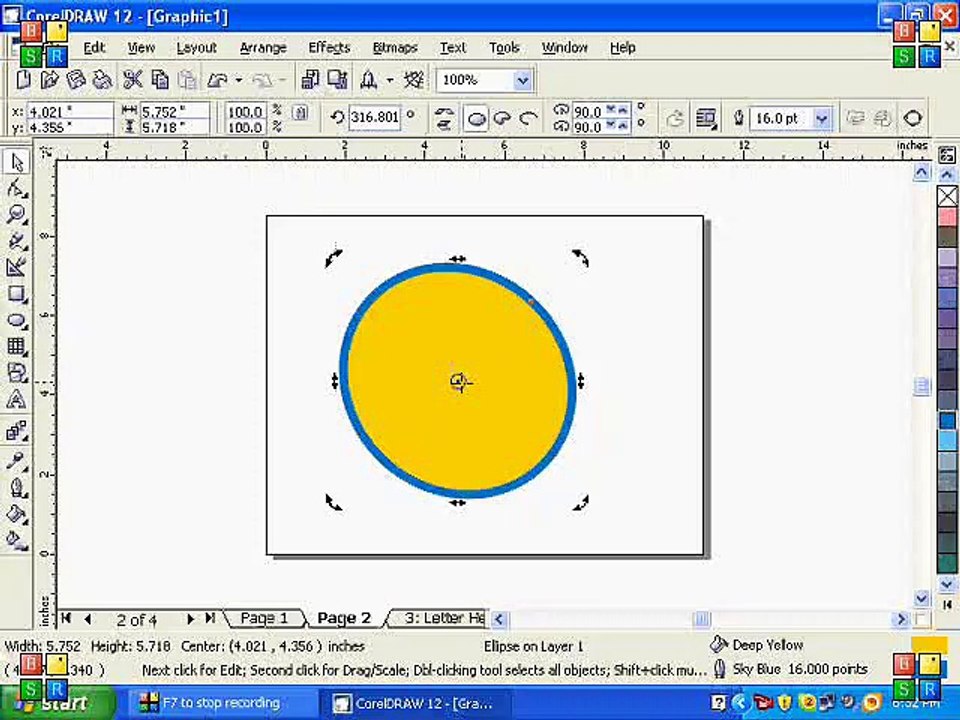Click the Open file icon
This screenshot has width=960, height=720.
[49, 80]
